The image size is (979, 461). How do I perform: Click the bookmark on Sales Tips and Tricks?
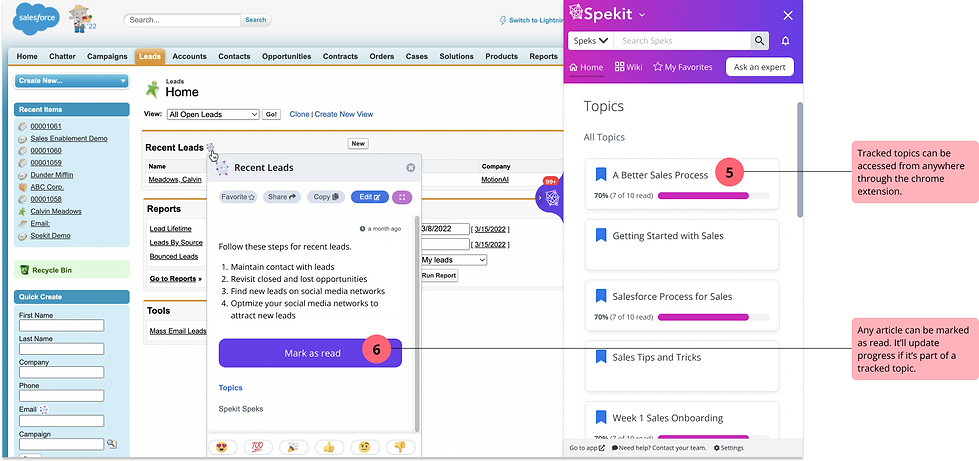click(x=601, y=357)
